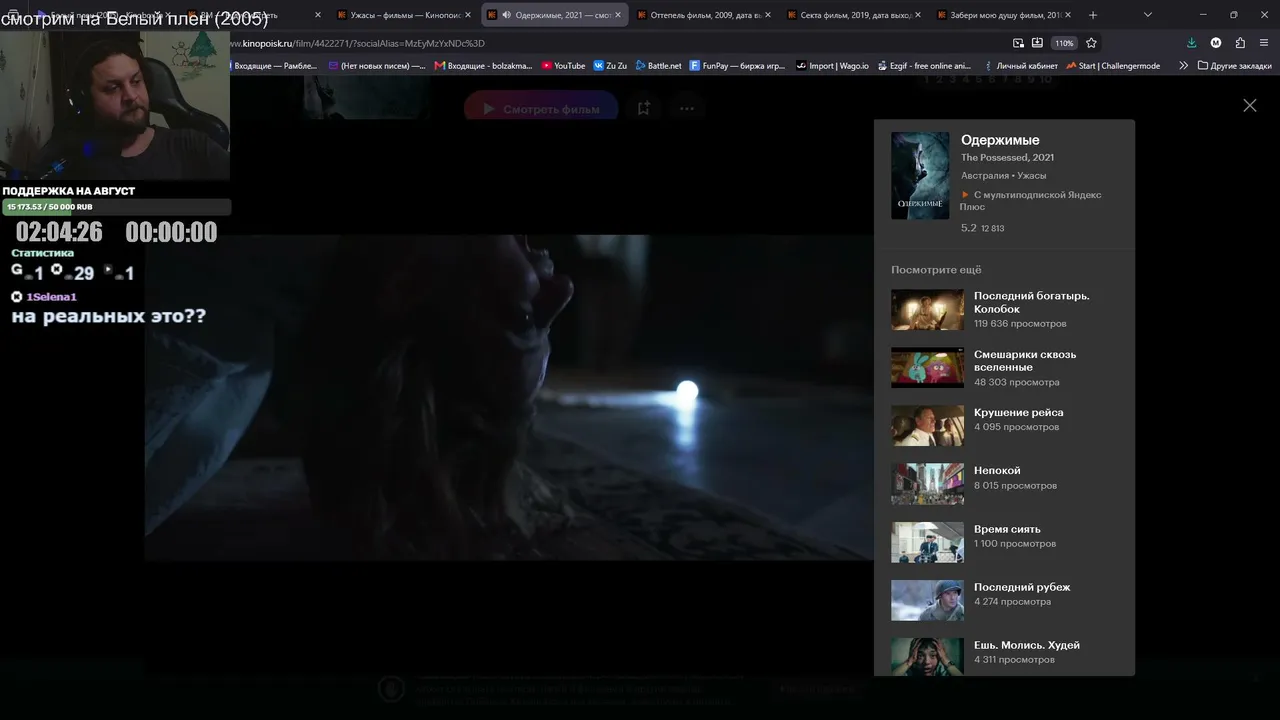Click the bookmark add-to-list icon
This screenshot has height=720, width=1280.
tap(644, 109)
